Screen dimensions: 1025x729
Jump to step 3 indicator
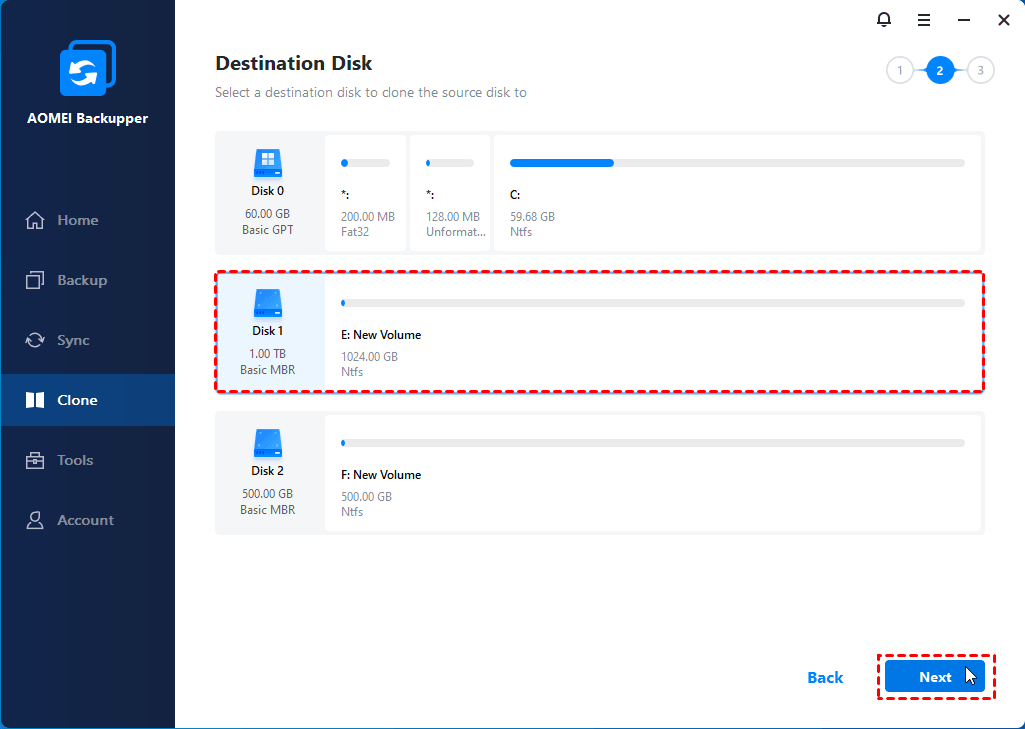[980, 71]
